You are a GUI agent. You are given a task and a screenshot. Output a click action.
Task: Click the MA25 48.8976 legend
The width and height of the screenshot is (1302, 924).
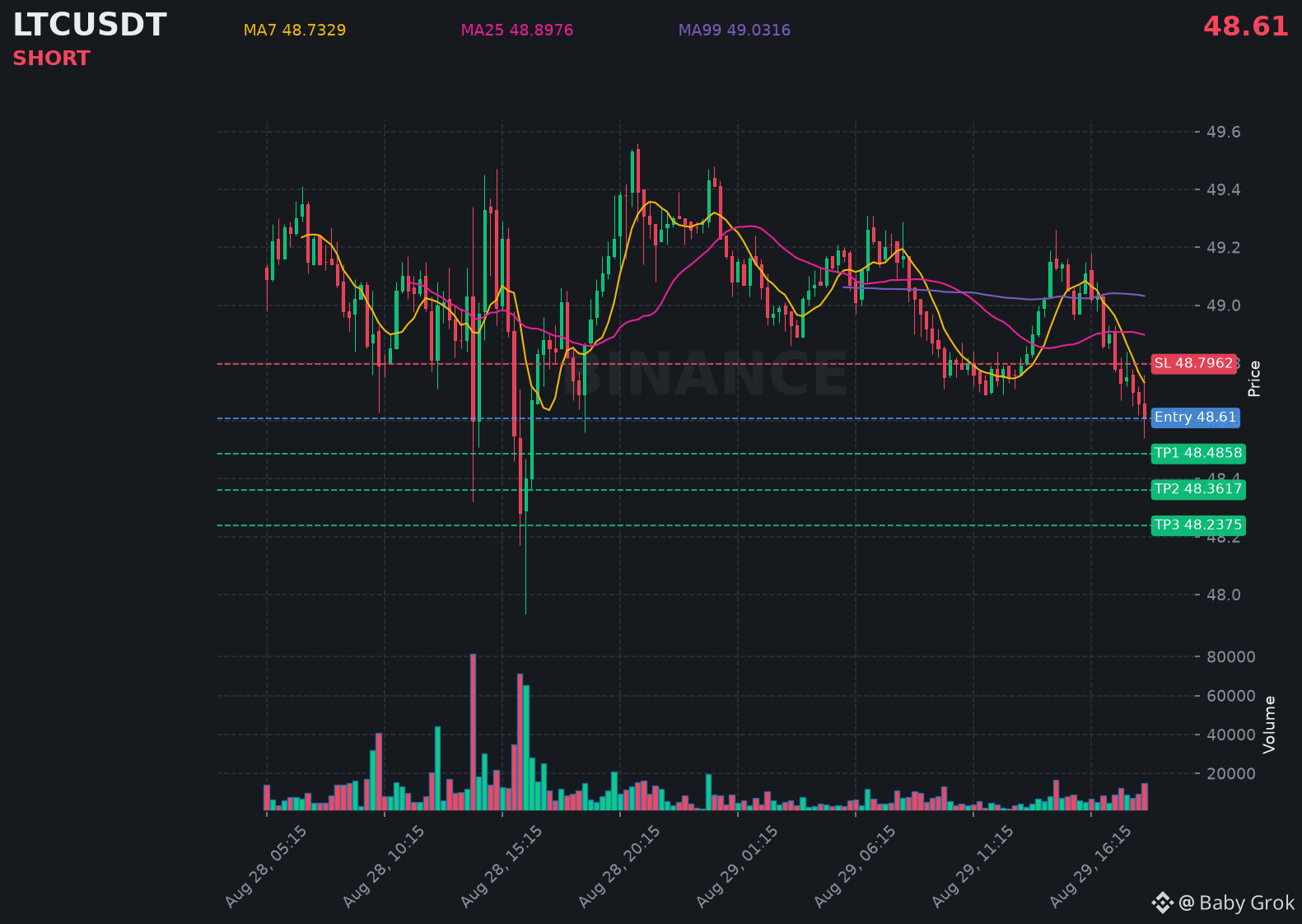(517, 30)
